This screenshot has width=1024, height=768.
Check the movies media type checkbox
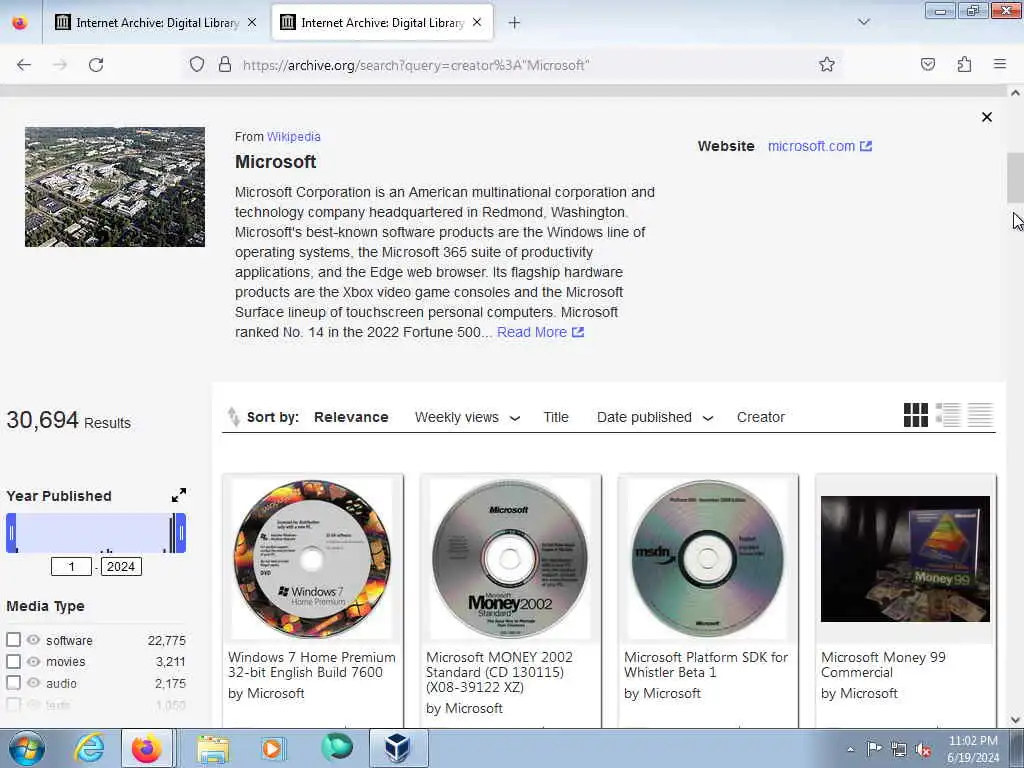tap(13, 662)
